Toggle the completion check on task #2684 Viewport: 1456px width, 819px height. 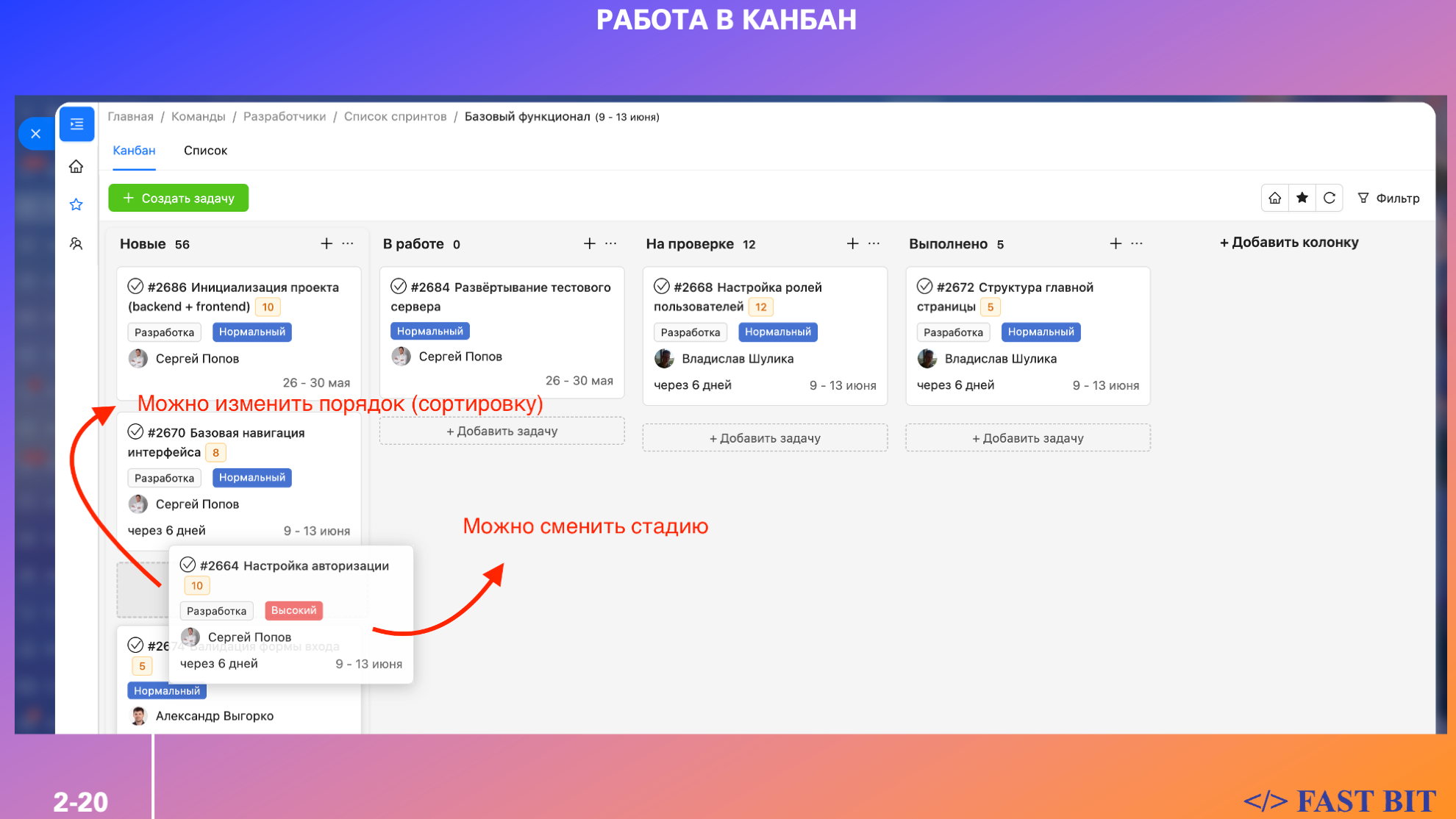(x=399, y=287)
